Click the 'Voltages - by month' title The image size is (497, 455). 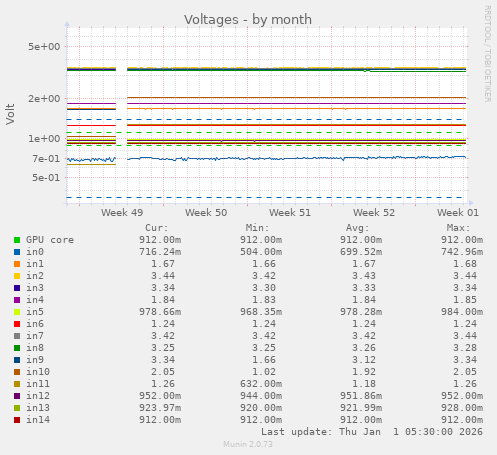tap(248, 20)
